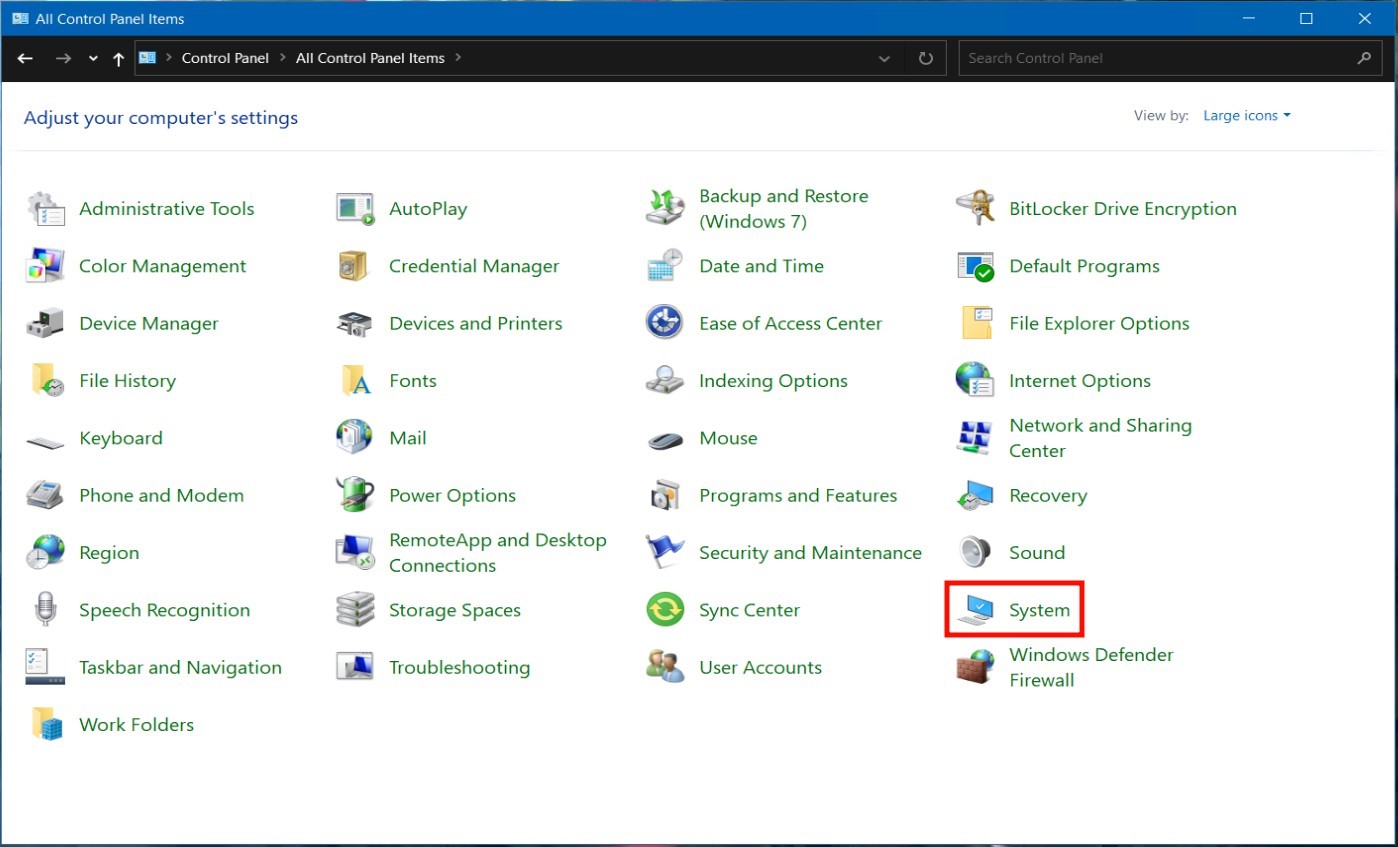Click the All Control Panel Items breadcrumb

(370, 58)
